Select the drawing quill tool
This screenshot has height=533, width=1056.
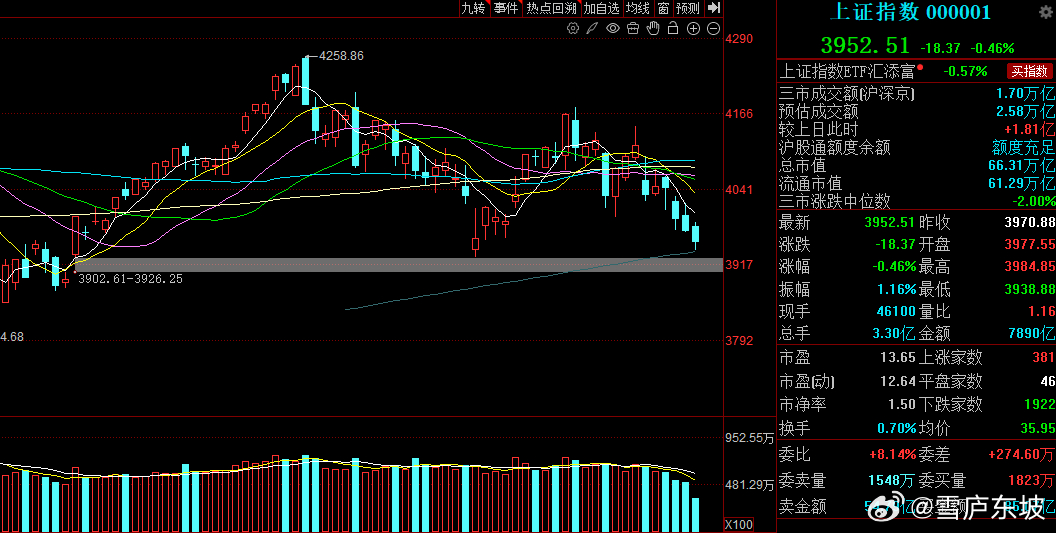coord(592,28)
